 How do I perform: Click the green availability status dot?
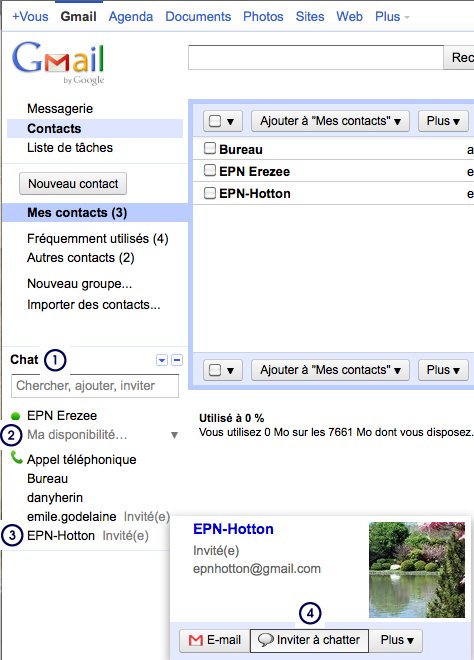(x=16, y=416)
